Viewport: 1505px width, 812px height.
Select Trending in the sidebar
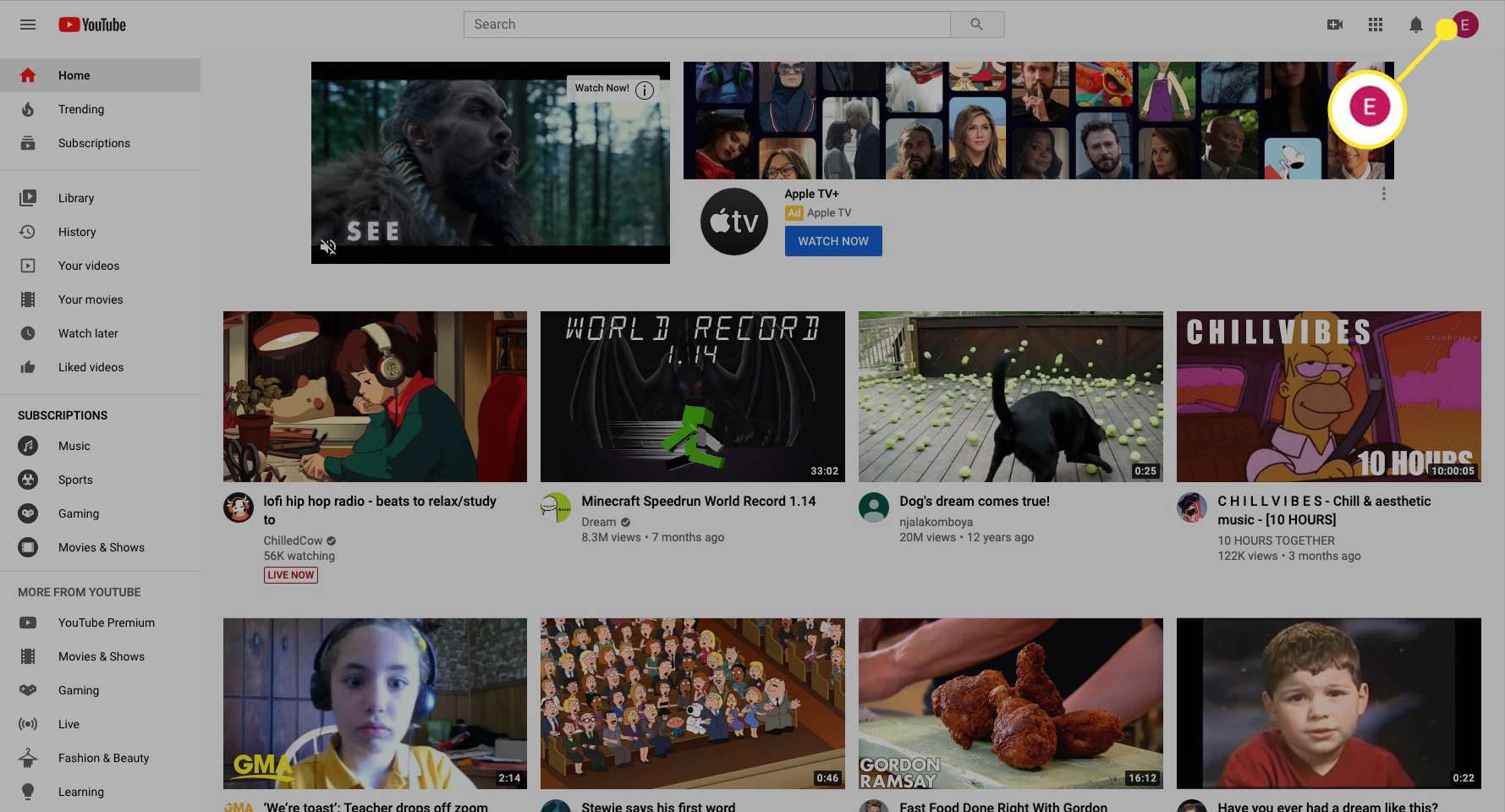(101, 109)
